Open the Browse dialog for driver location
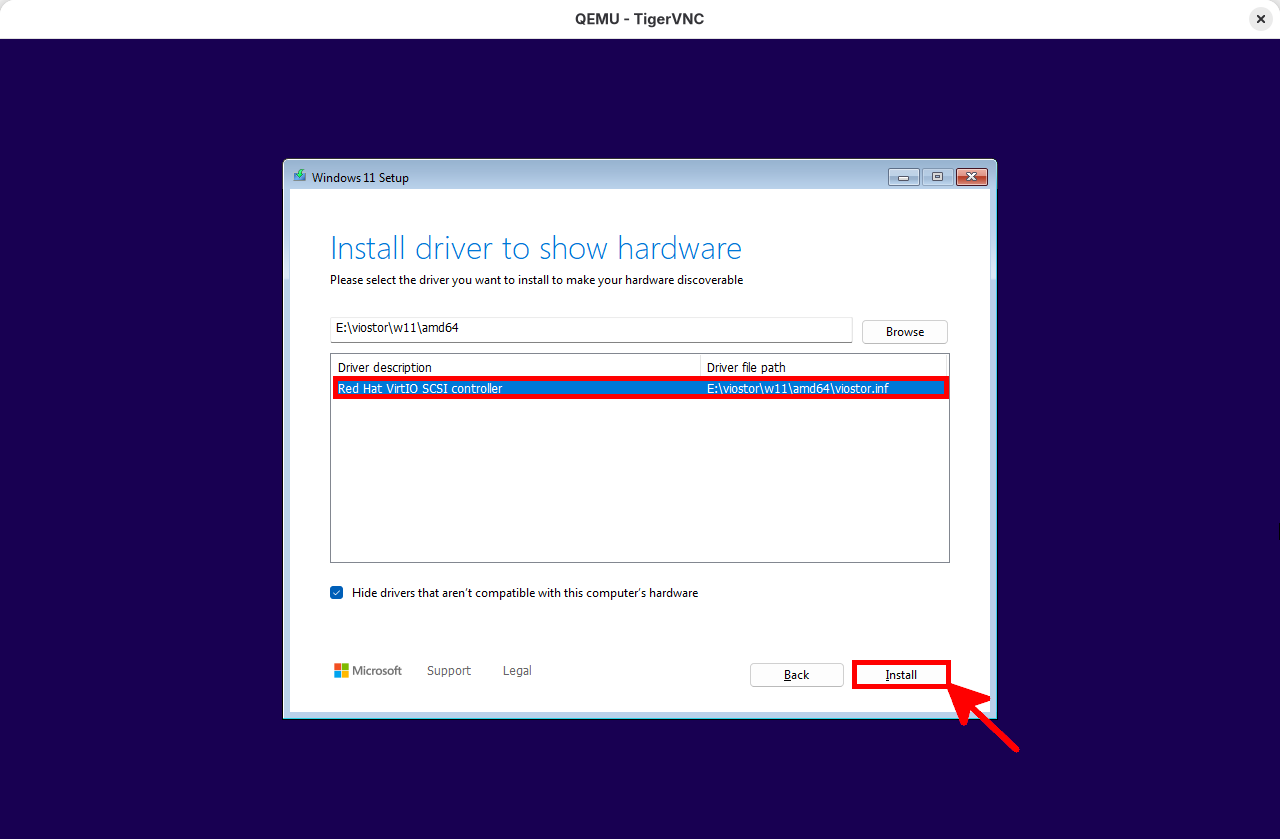Screen dimensions: 1280x839 pos(904,331)
